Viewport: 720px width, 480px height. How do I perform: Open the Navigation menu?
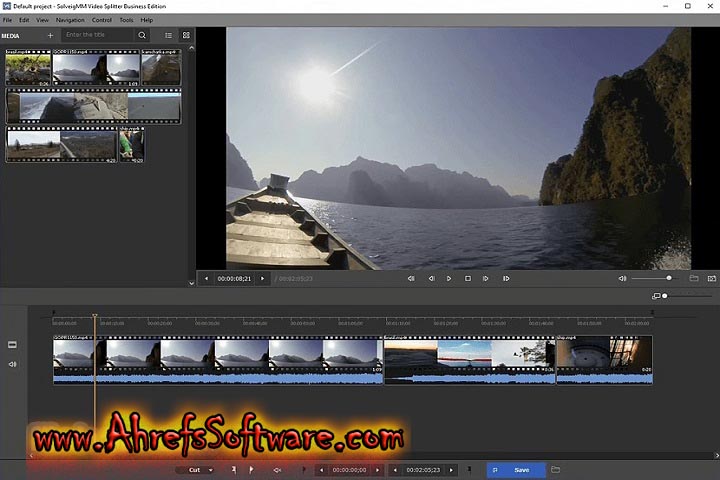(70, 20)
